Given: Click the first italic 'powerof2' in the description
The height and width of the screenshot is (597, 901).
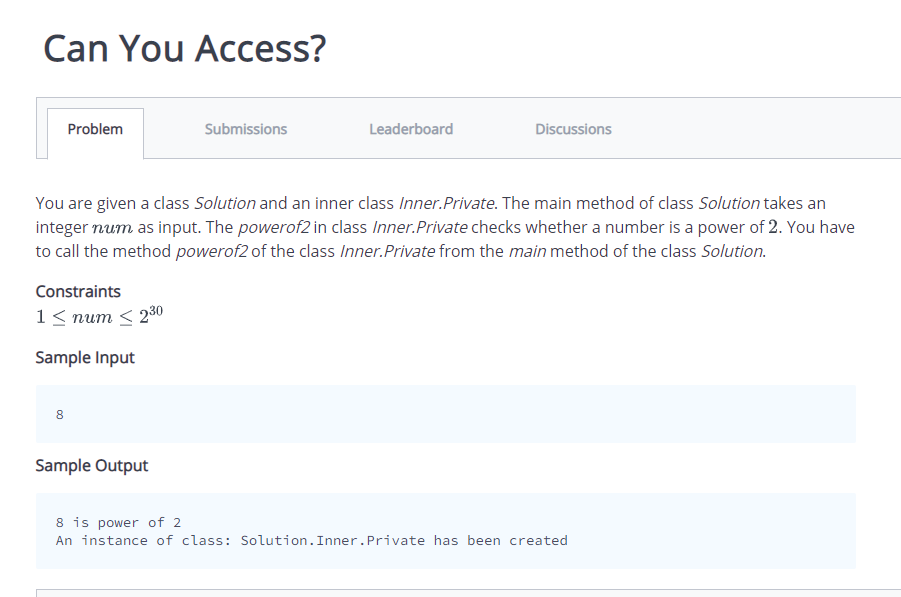Looking at the screenshot, I should click(274, 228).
